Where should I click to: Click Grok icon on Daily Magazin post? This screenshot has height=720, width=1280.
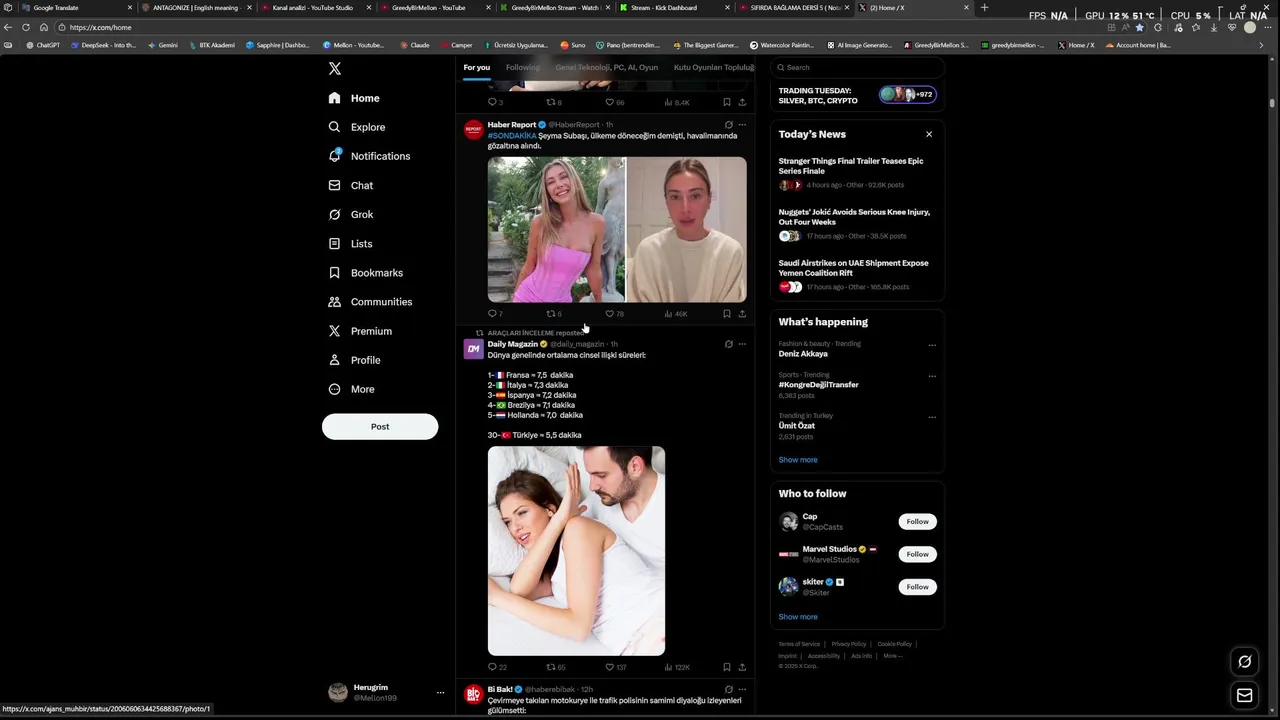coord(728,344)
